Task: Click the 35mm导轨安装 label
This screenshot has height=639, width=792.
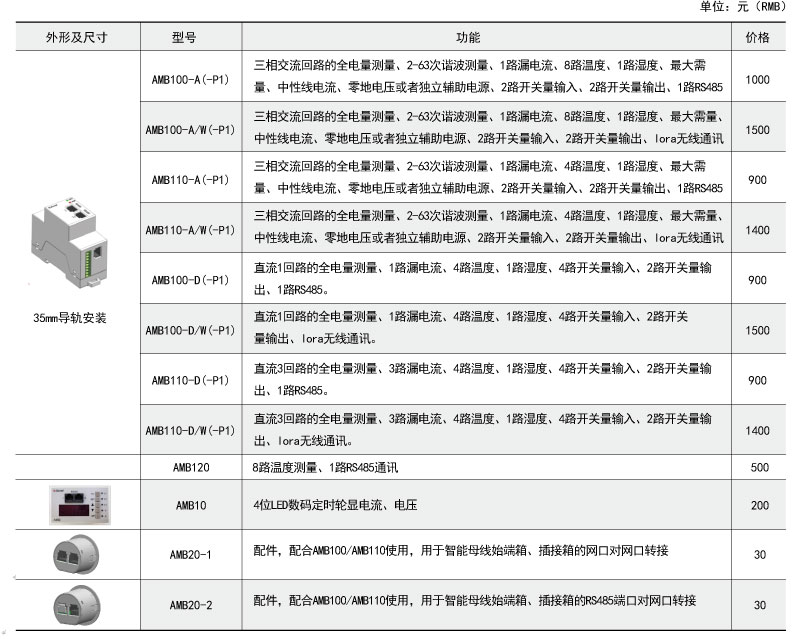Action: (x=70, y=319)
